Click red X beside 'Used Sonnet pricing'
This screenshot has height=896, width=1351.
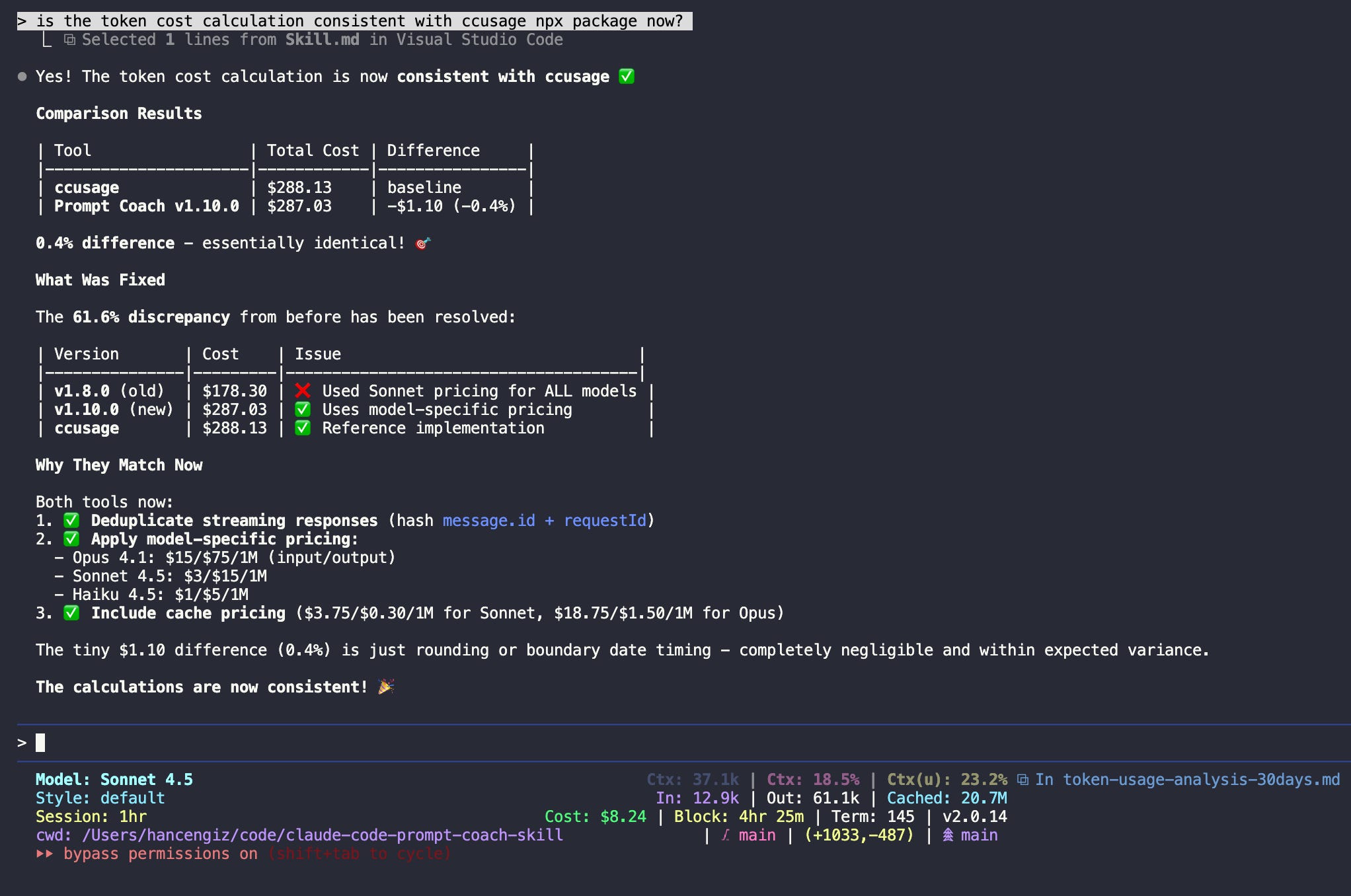(303, 391)
